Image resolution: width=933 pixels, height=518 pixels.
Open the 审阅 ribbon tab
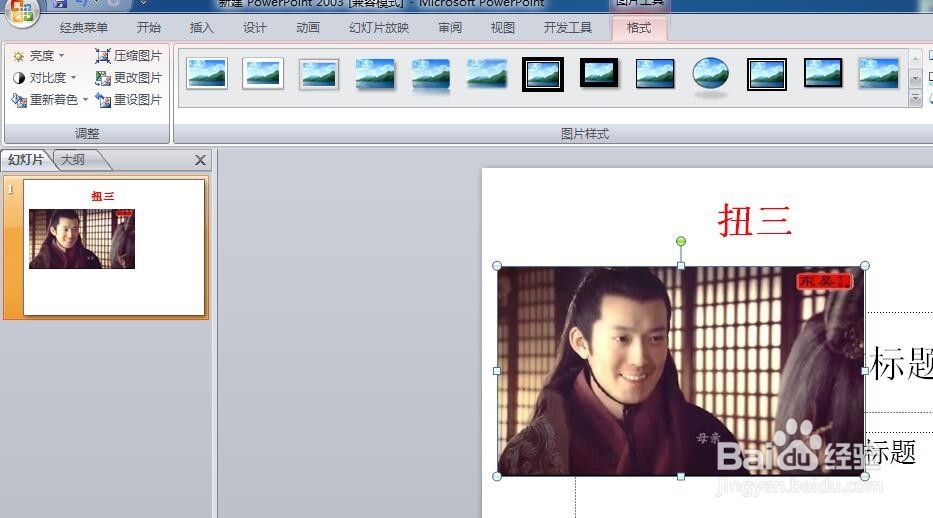click(x=450, y=27)
